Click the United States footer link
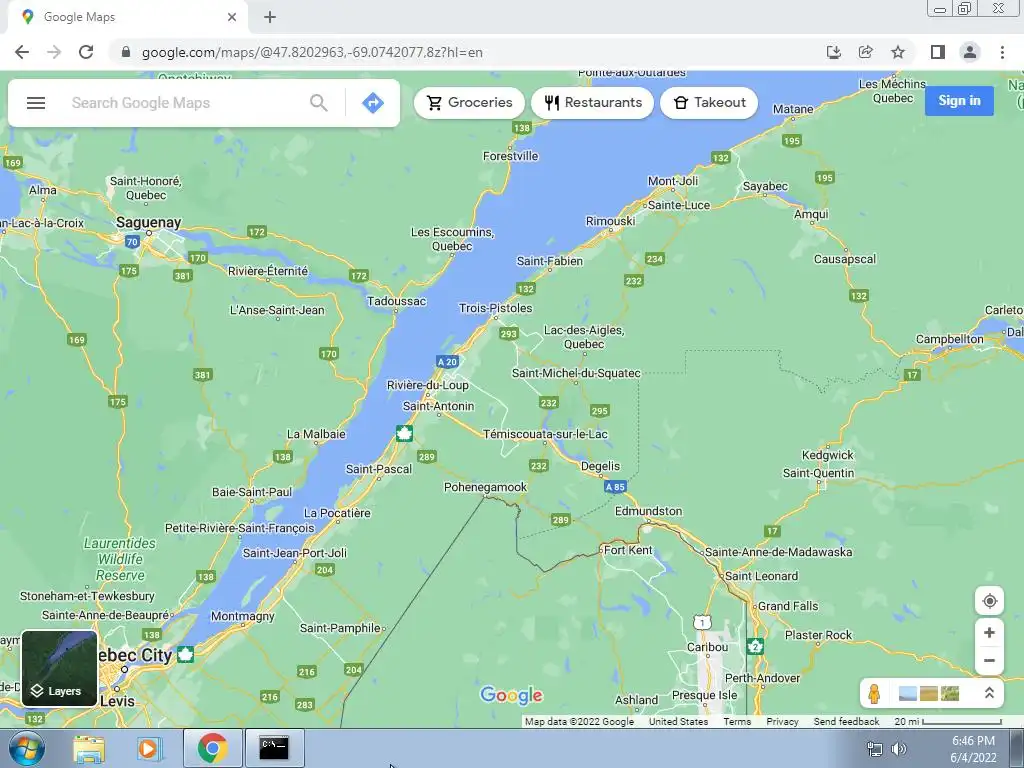Image resolution: width=1024 pixels, height=768 pixels. pos(679,722)
